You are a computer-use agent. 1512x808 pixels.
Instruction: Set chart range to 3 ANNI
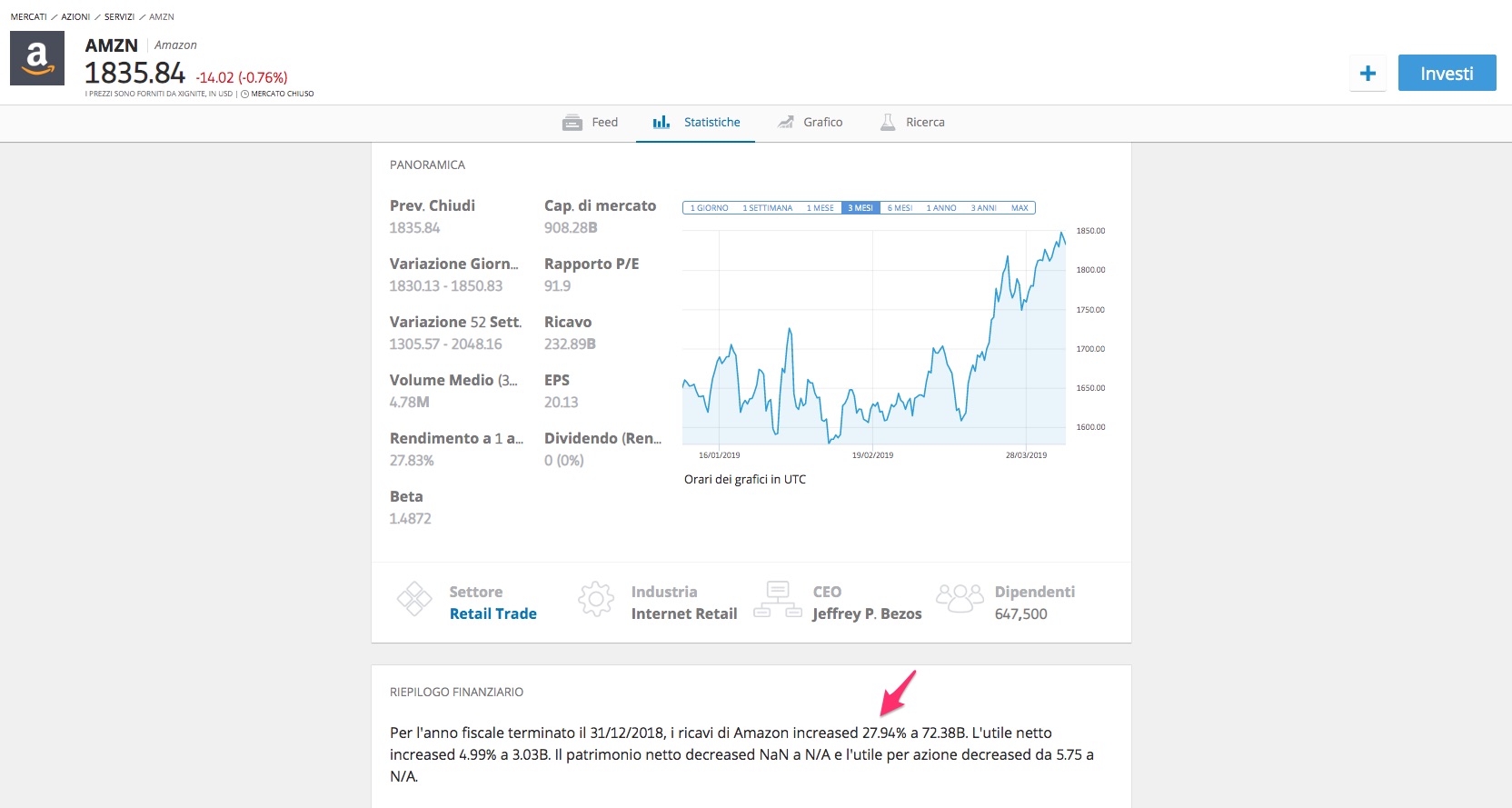click(983, 208)
